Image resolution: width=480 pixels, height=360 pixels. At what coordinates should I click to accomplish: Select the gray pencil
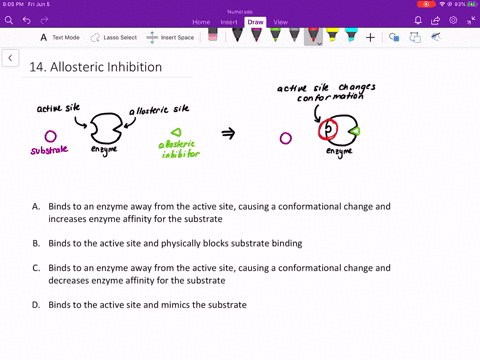pos(294,35)
